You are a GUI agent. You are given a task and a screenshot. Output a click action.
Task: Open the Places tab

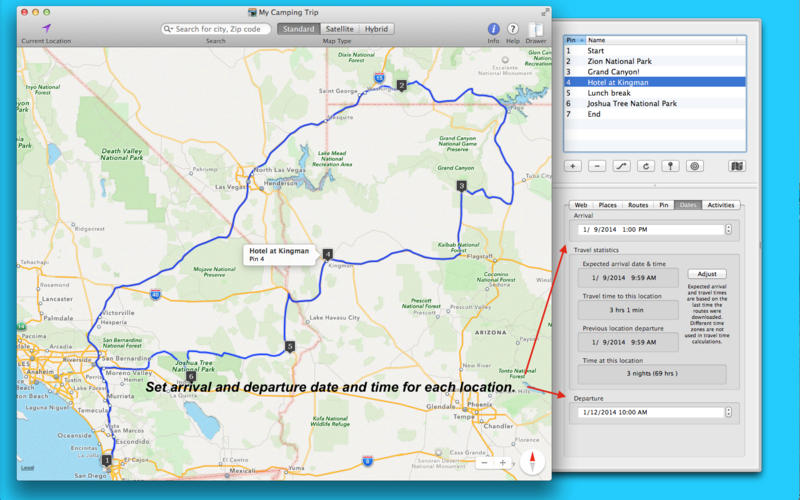pyautogui.click(x=608, y=205)
